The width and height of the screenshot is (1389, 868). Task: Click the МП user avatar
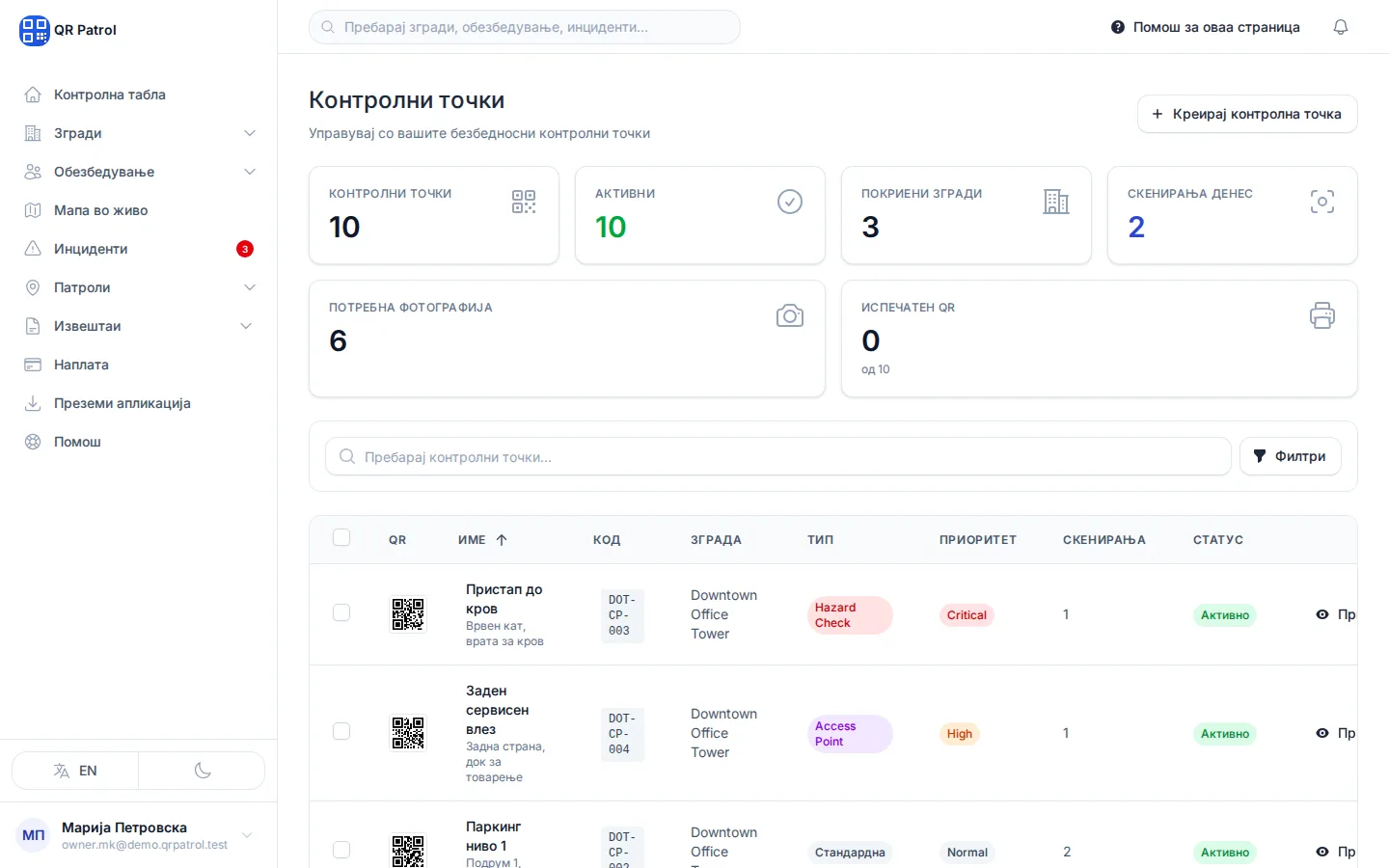click(x=34, y=835)
